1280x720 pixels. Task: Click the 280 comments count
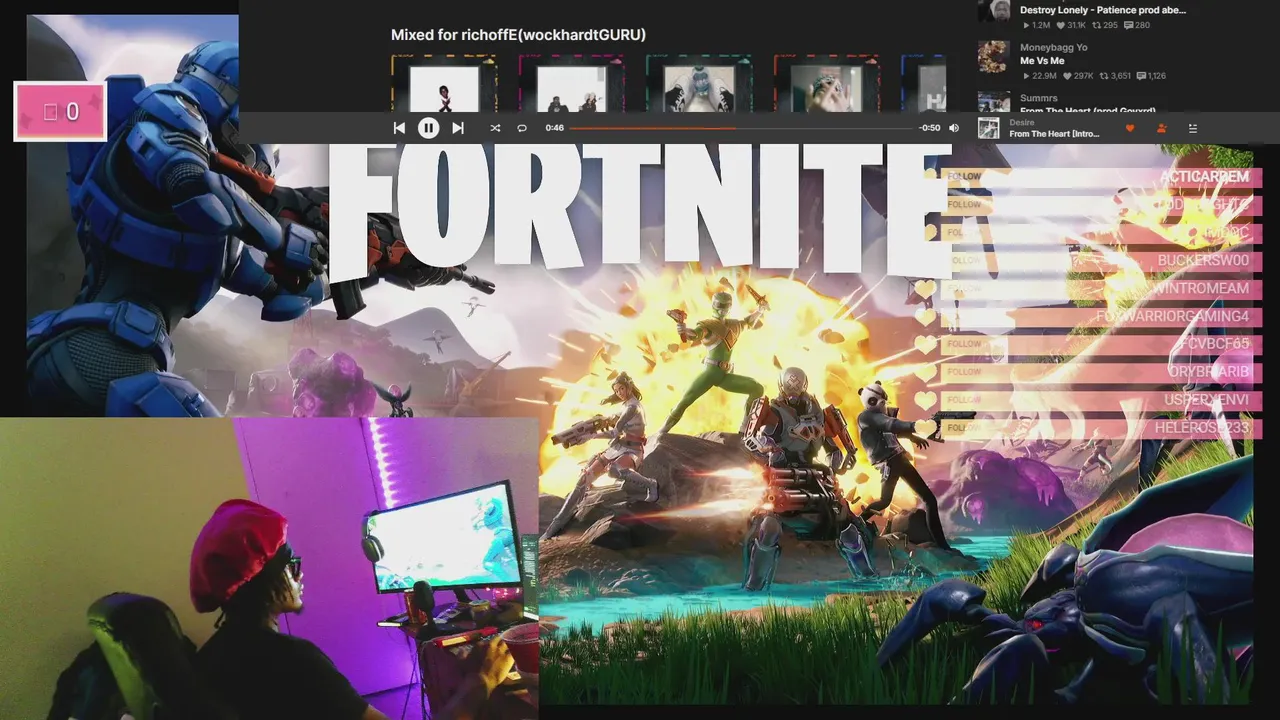(x=1137, y=25)
